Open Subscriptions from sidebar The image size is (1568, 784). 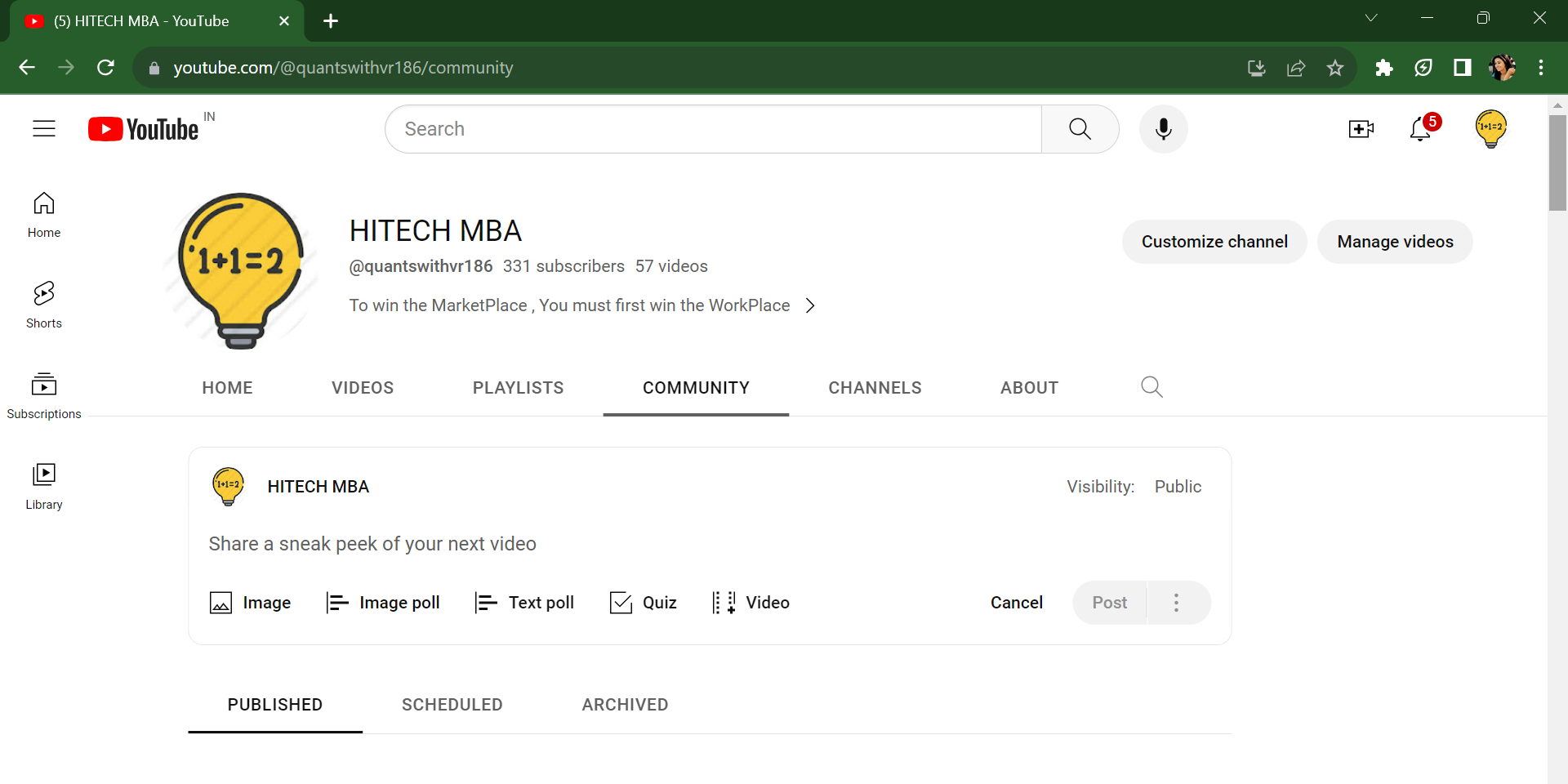tap(44, 396)
